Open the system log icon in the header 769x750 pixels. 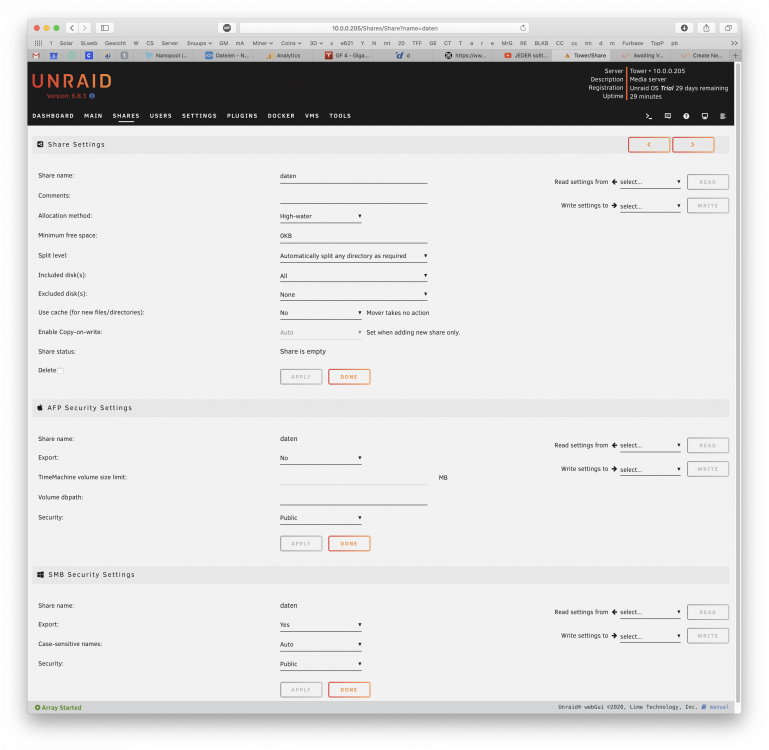coord(723,116)
